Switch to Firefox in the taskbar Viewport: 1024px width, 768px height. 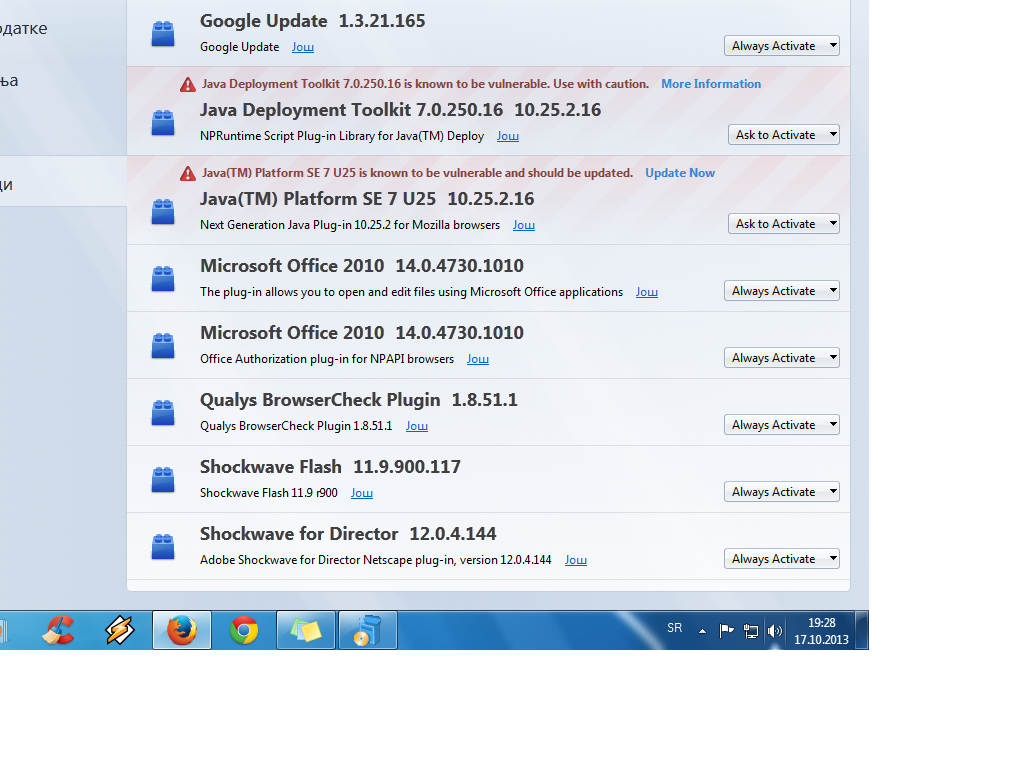(182, 630)
